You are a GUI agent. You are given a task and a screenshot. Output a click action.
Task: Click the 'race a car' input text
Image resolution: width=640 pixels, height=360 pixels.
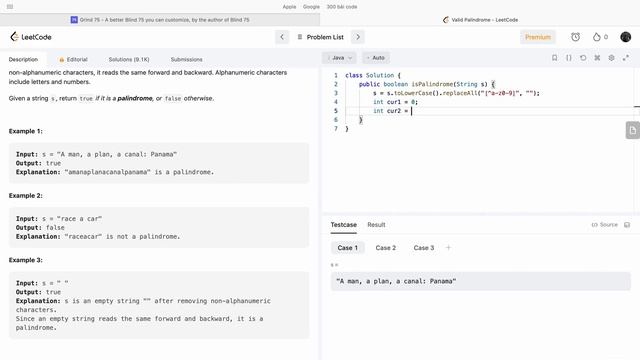point(79,219)
